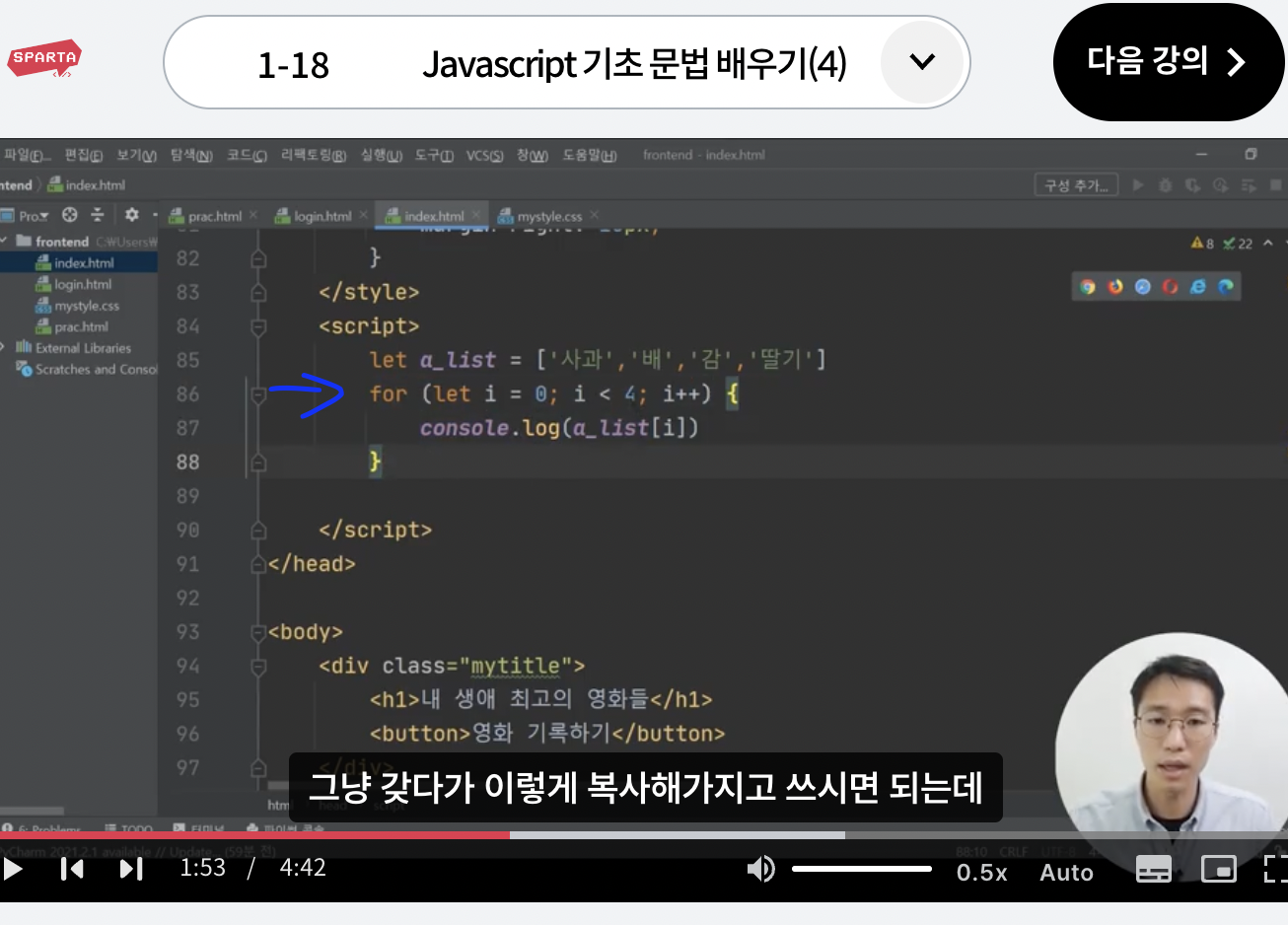Close the index.html tab
The height and width of the screenshot is (925, 1288).
[476, 215]
